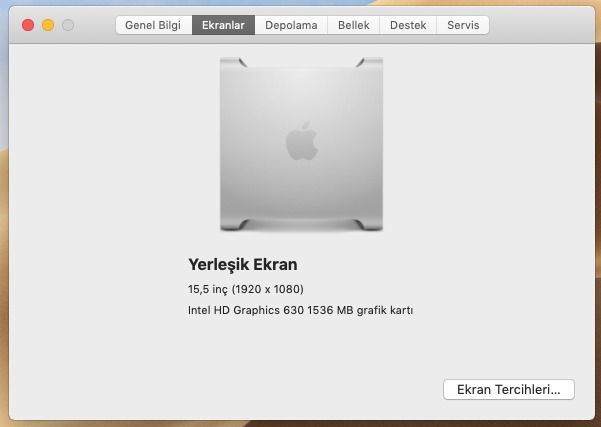Select the Ekranlar tab

223,25
